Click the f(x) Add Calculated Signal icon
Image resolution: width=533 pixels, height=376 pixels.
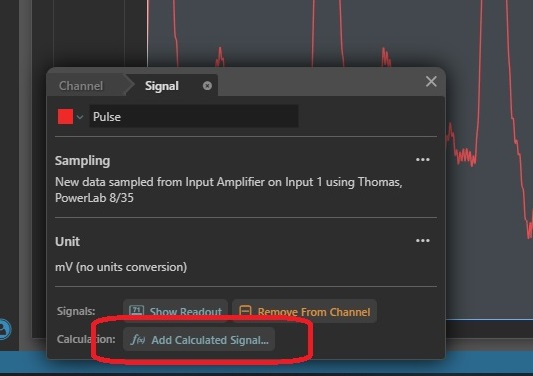pyautogui.click(x=138, y=340)
